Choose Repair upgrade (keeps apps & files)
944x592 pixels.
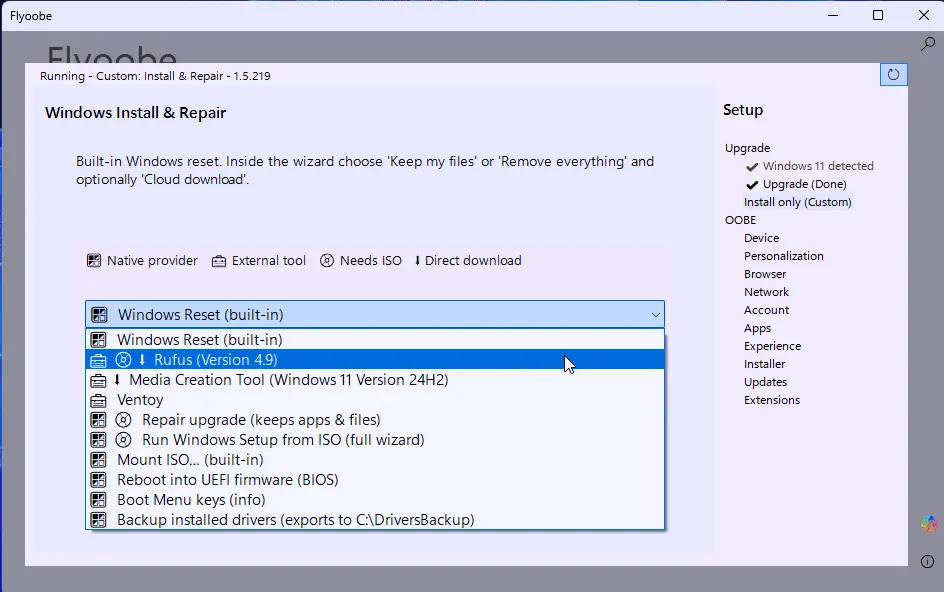click(x=374, y=420)
